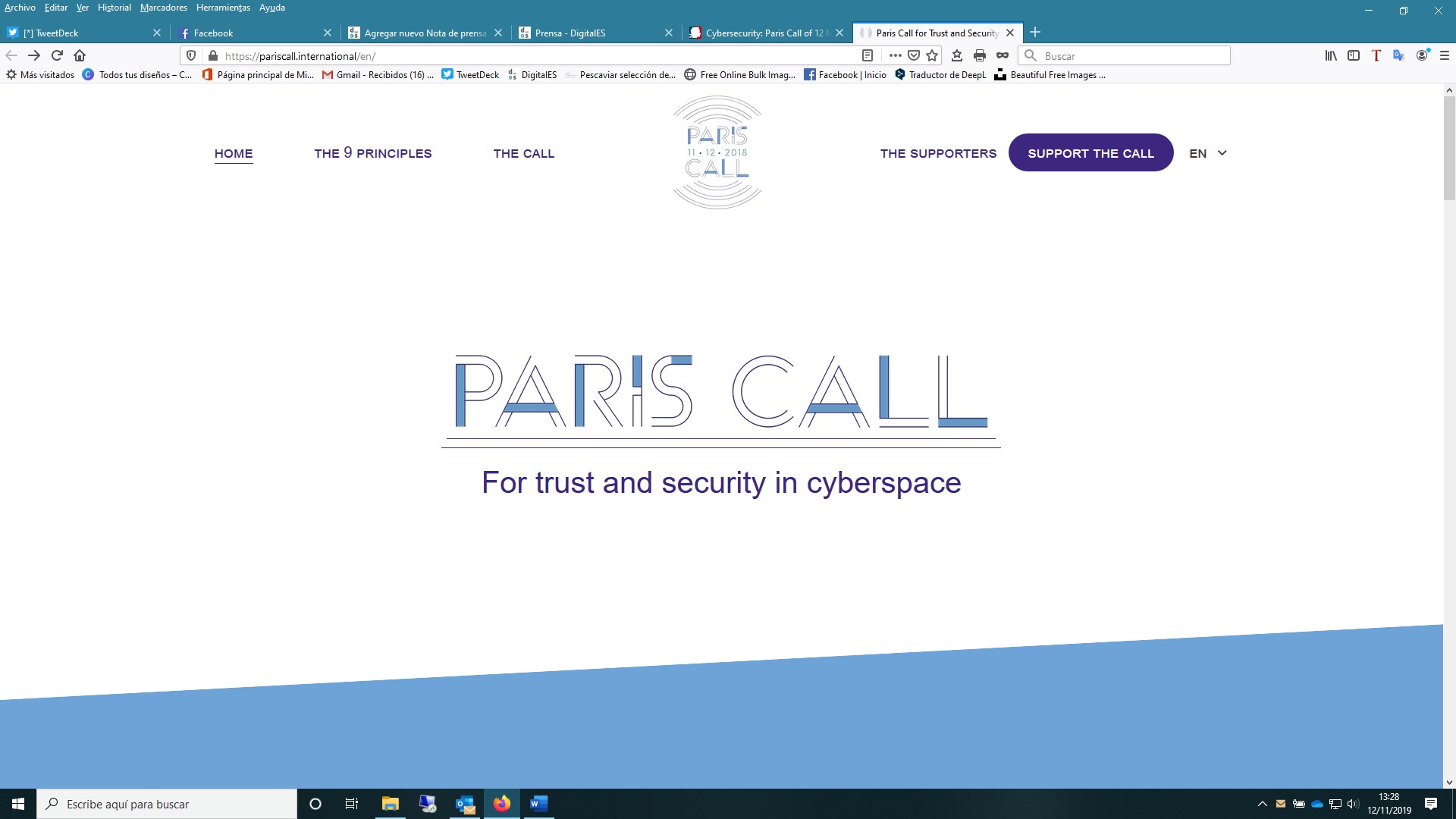1456x819 pixels.
Task: Open the Ayuda menu
Action: [x=272, y=8]
